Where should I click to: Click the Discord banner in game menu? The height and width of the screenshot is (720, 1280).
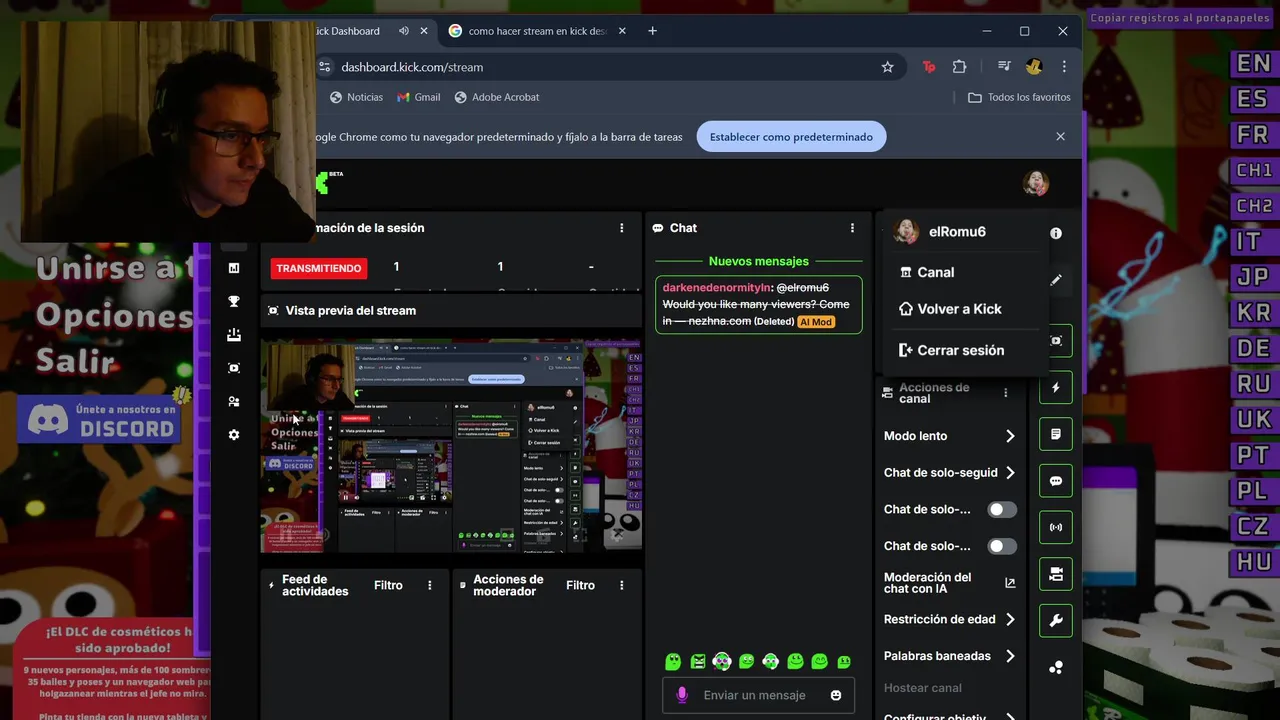coord(101,420)
